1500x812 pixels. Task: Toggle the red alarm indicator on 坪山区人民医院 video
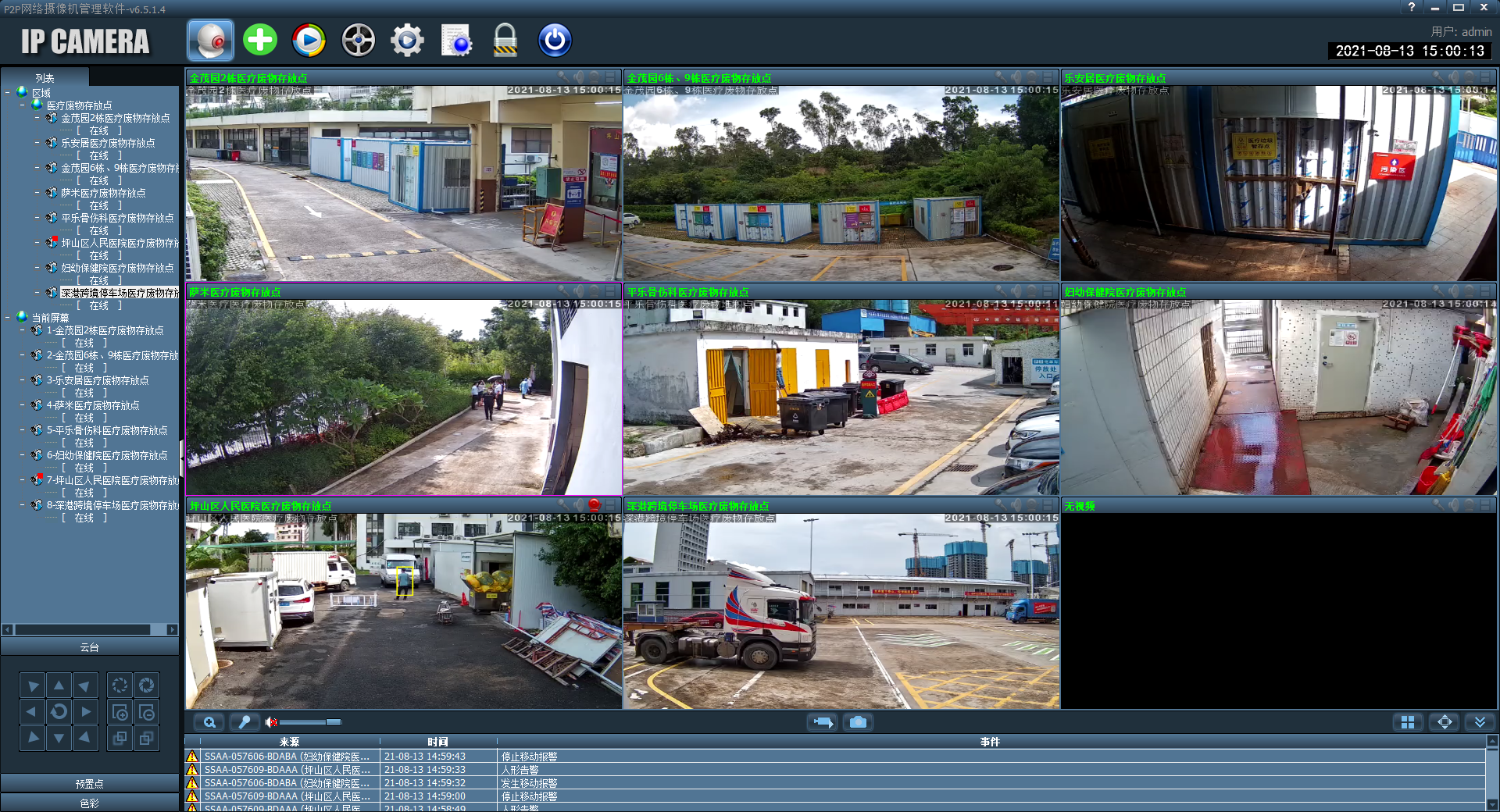594,505
